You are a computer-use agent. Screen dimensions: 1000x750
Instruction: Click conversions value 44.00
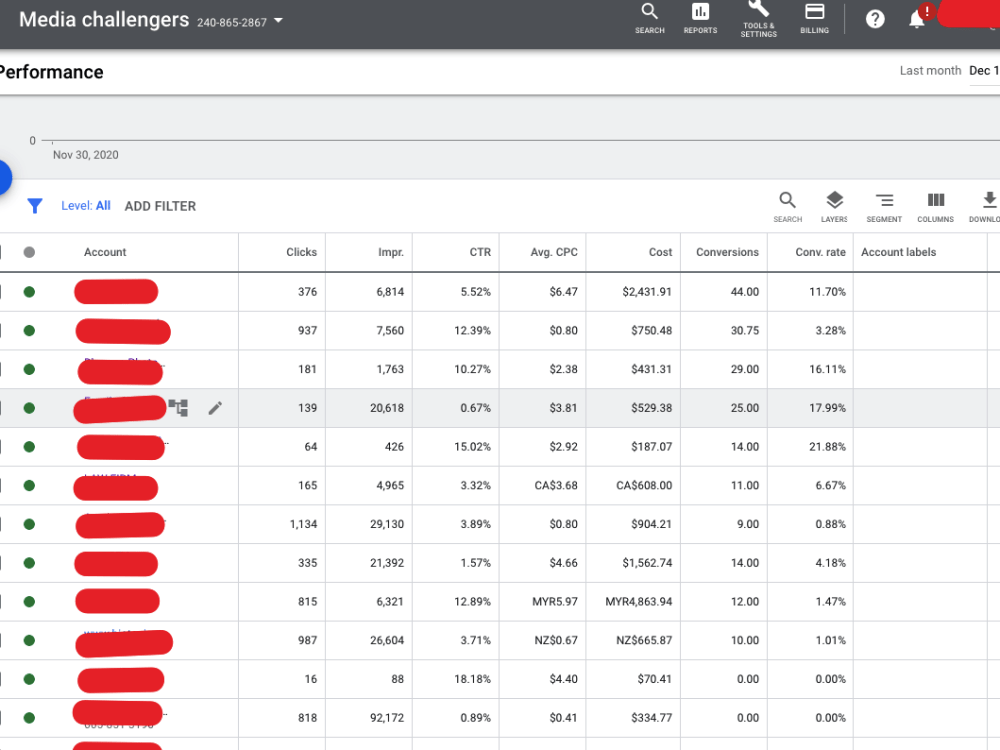744,291
